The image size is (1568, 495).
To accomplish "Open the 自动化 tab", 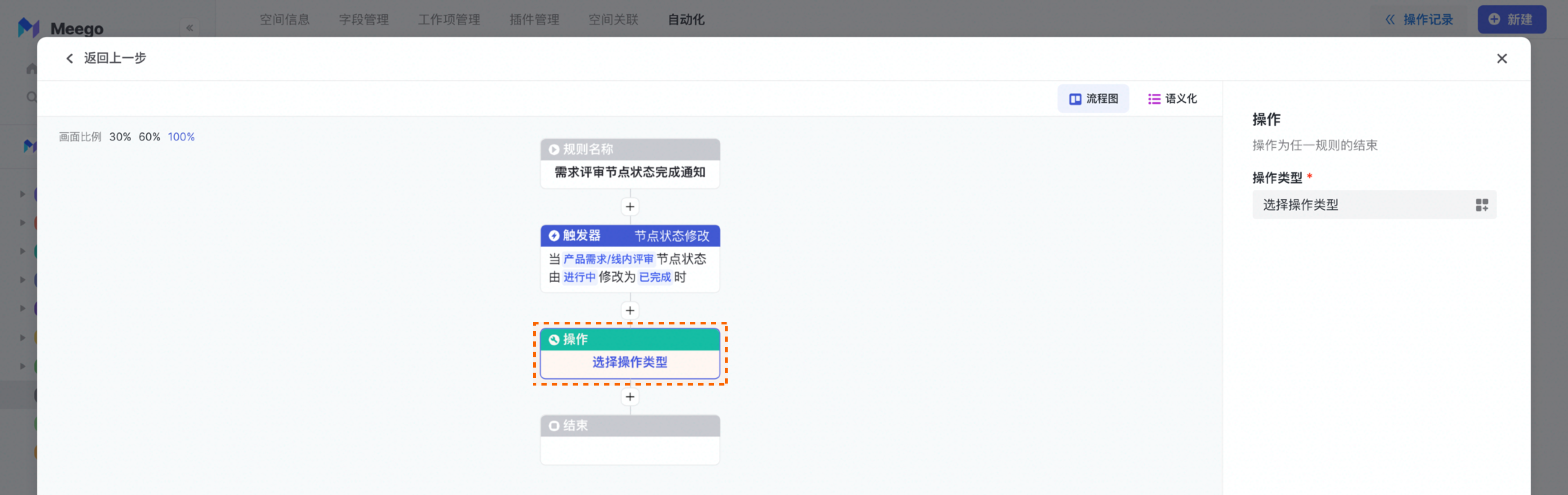I will coord(686,20).
